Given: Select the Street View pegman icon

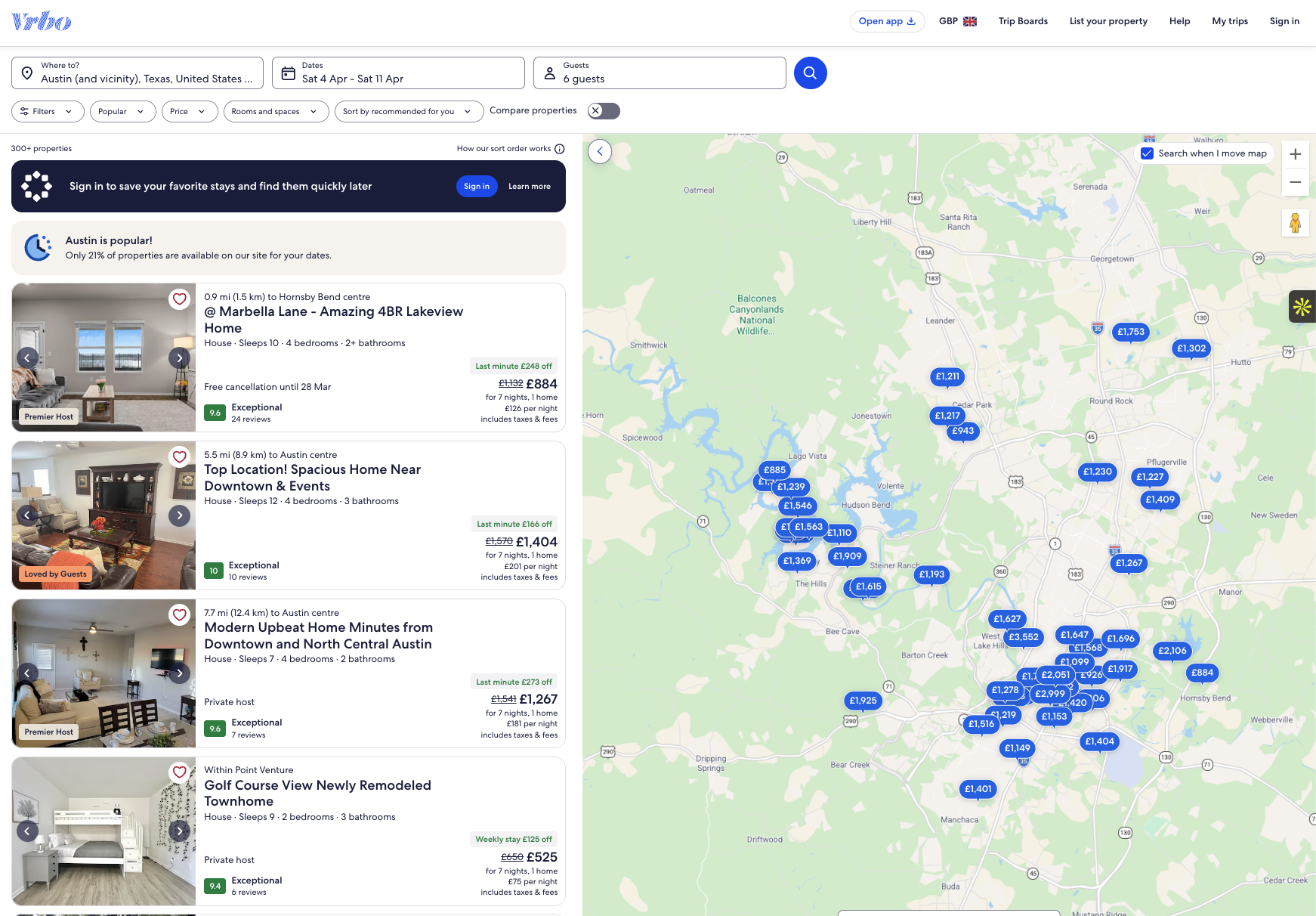Looking at the screenshot, I should coord(1295,223).
